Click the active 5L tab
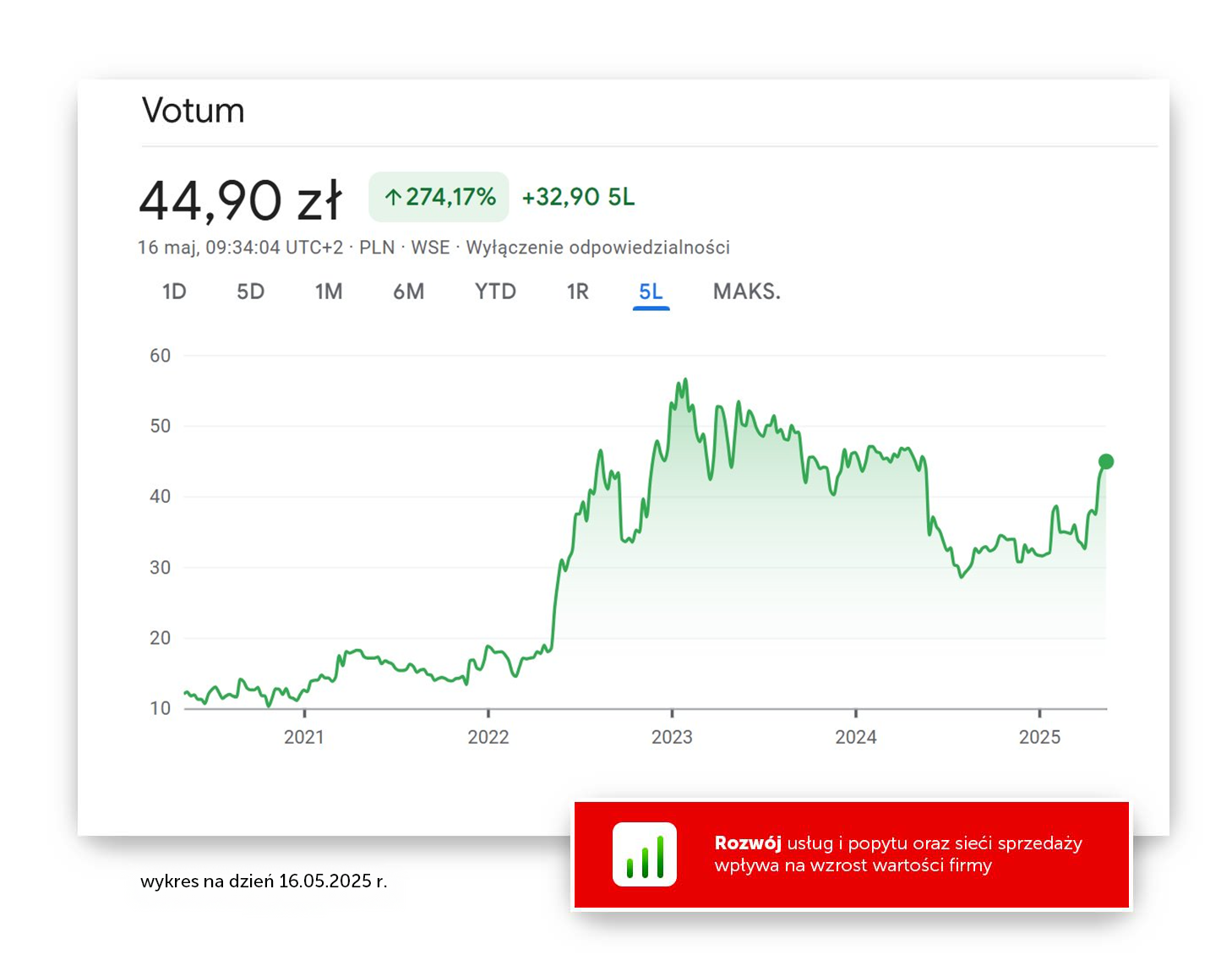 651,292
